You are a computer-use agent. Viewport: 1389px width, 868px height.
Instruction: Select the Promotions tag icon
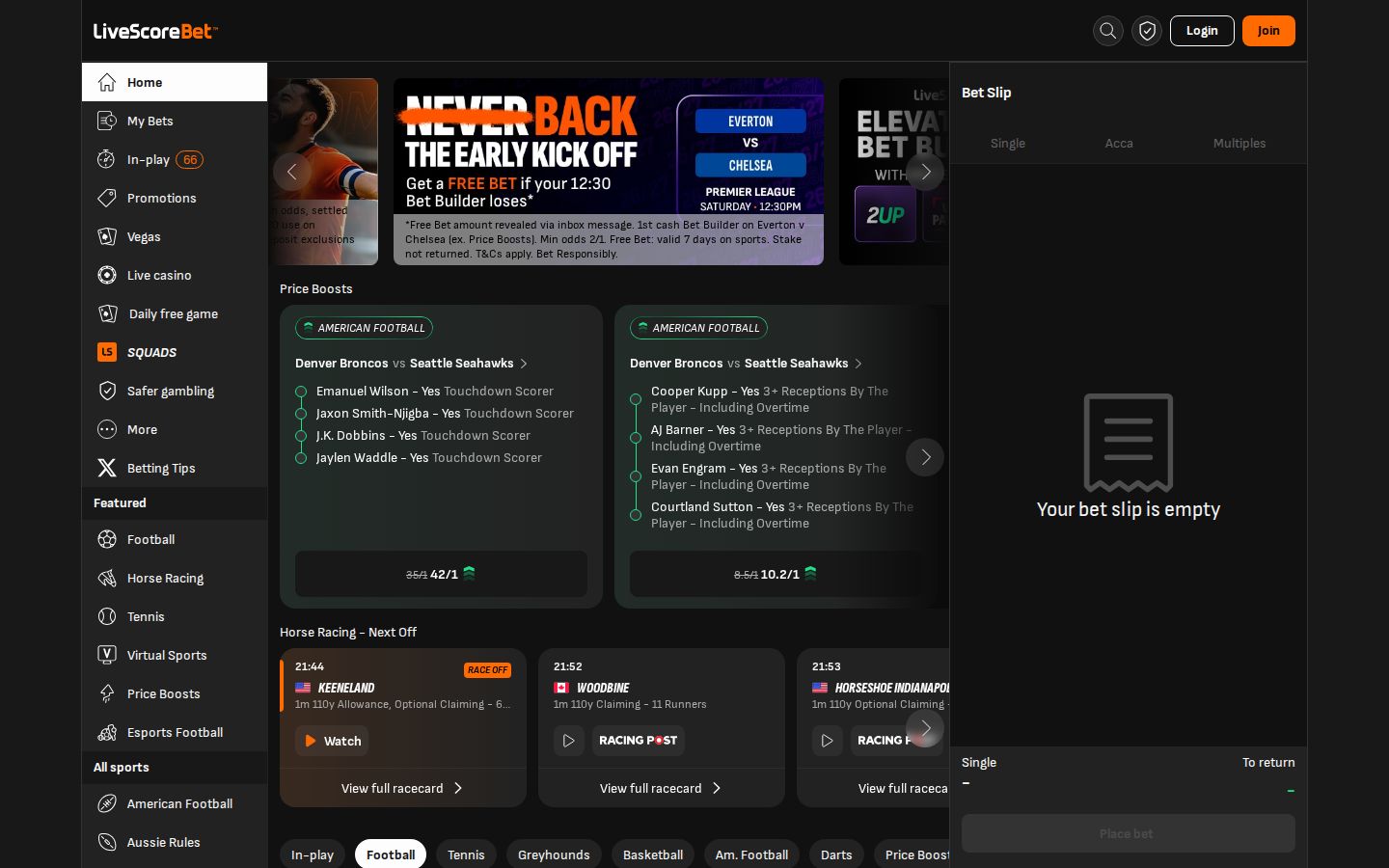107,198
